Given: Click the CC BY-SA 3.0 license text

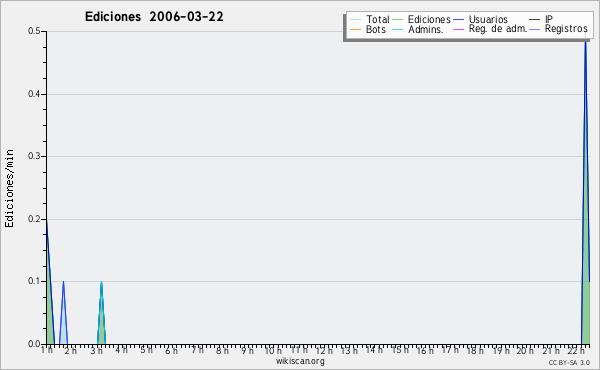Looking at the screenshot, I should click(x=569, y=363).
